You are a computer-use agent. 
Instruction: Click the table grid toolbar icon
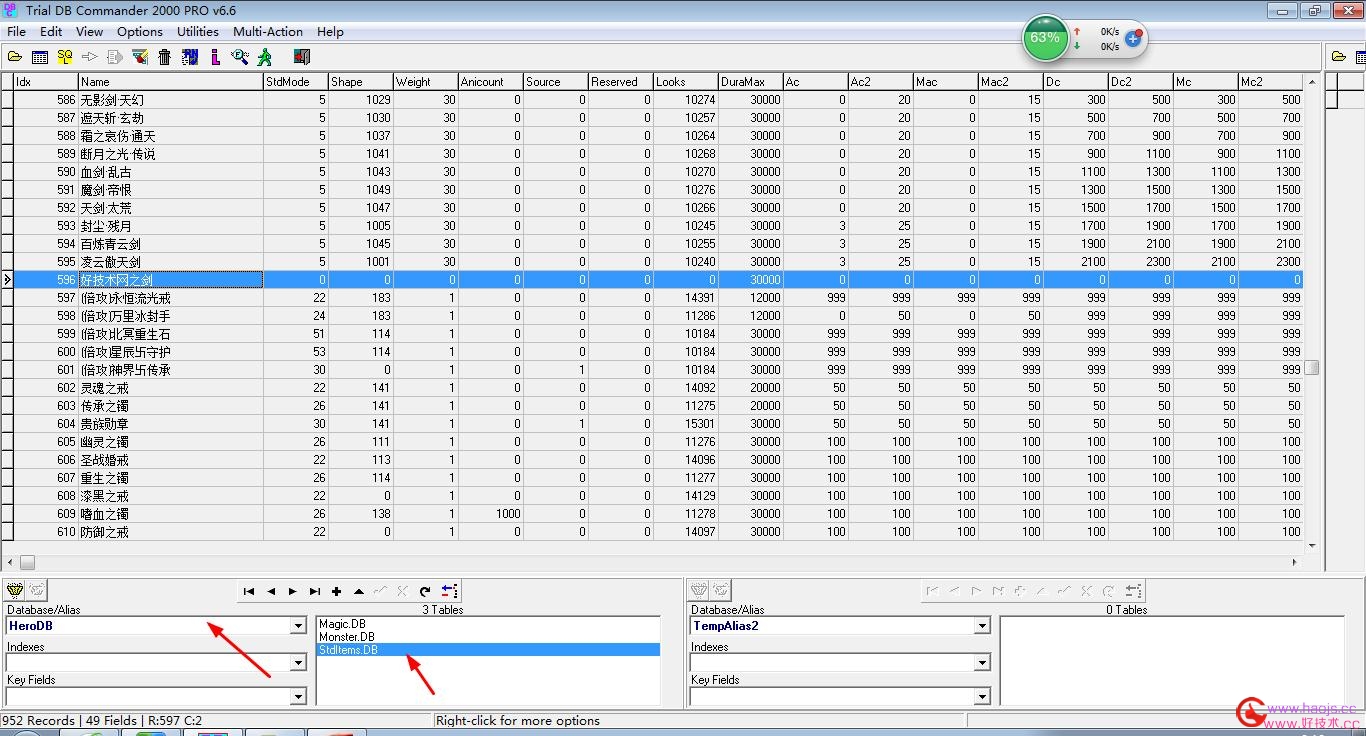(40, 57)
